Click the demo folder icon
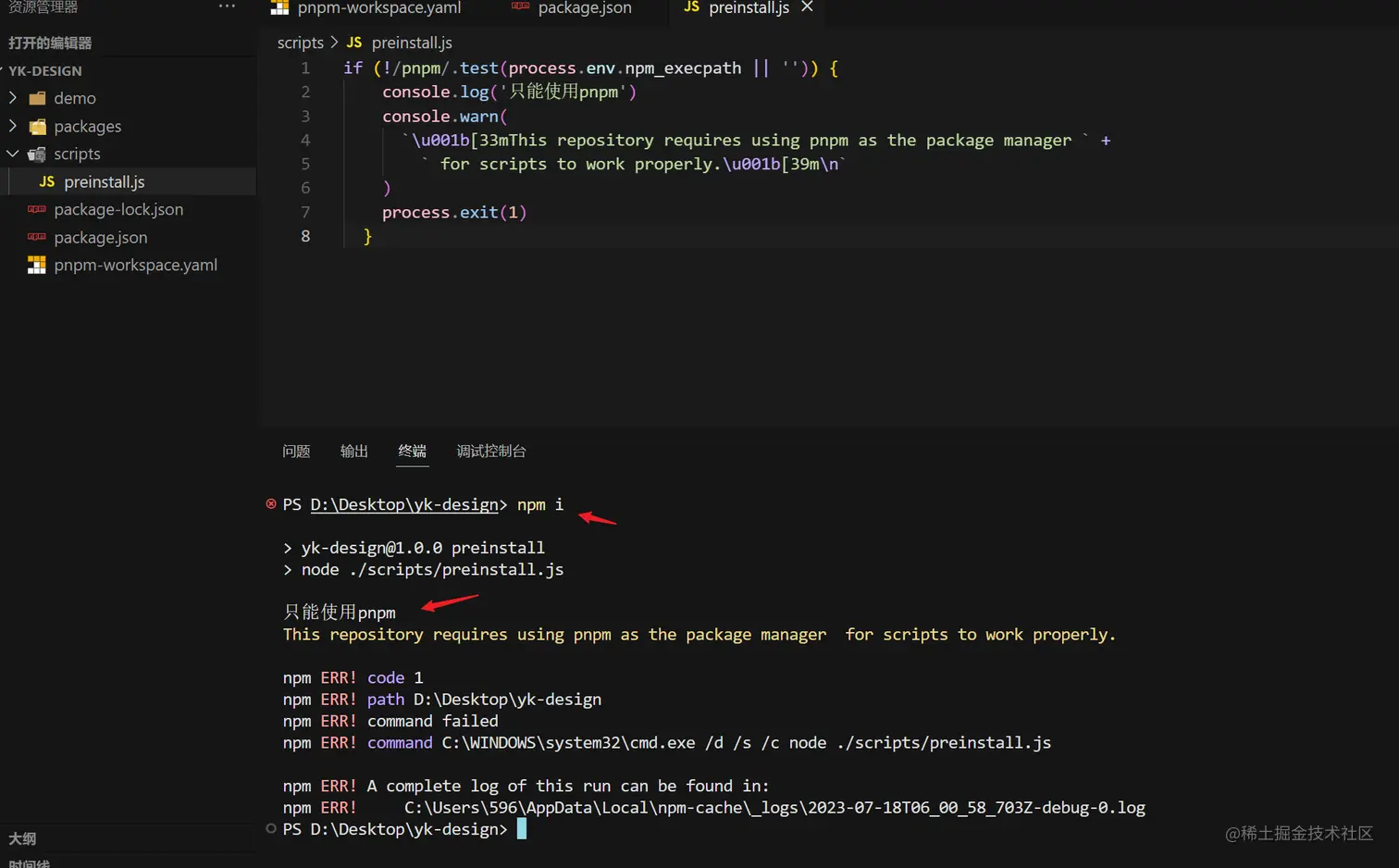The height and width of the screenshot is (868, 1399). tap(37, 98)
